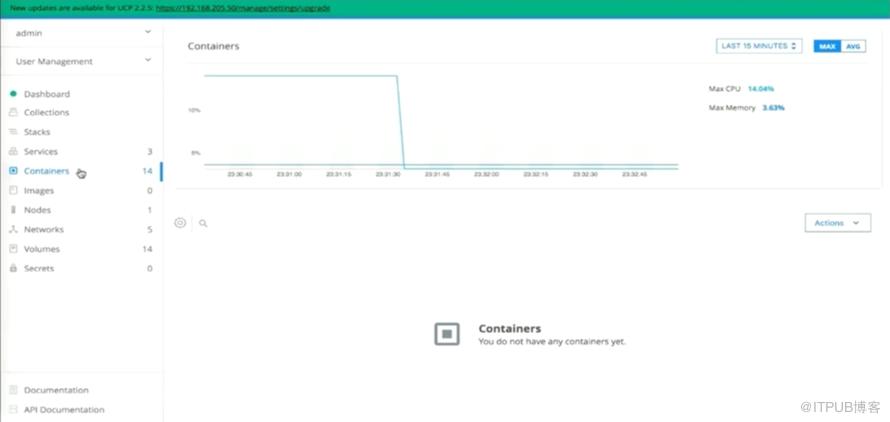Click the search magnifier icon
Screen dimensions: 890x422
(x=203, y=224)
